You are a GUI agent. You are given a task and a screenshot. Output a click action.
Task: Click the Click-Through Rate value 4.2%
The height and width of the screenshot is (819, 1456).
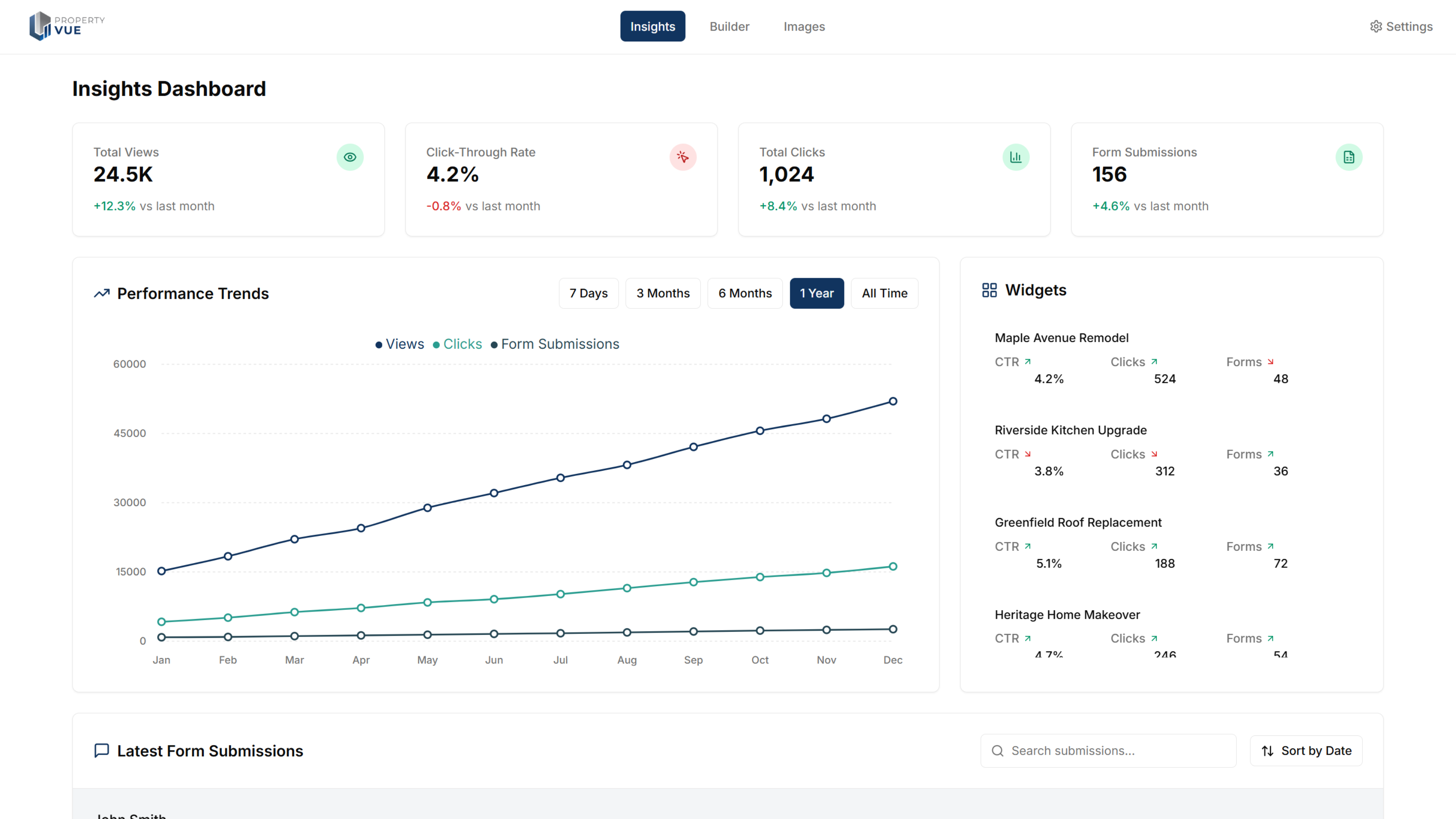[452, 174]
